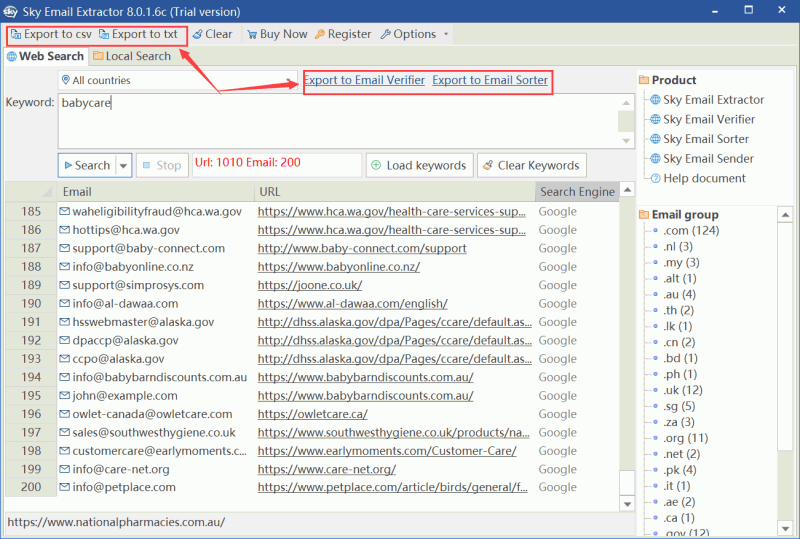Open the baby-connect.com/support URL link

362,249
